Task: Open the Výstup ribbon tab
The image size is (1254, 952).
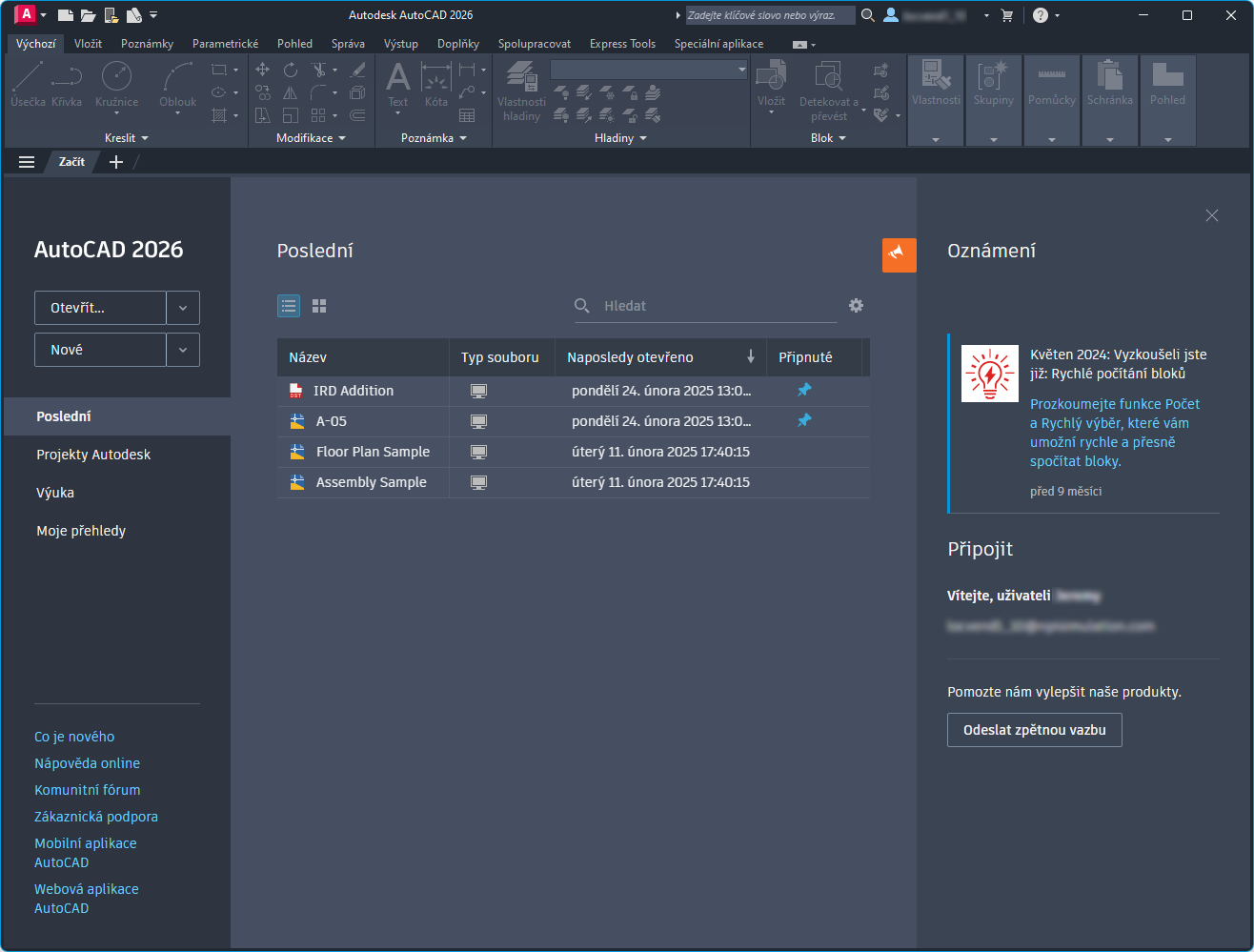Action: [401, 44]
